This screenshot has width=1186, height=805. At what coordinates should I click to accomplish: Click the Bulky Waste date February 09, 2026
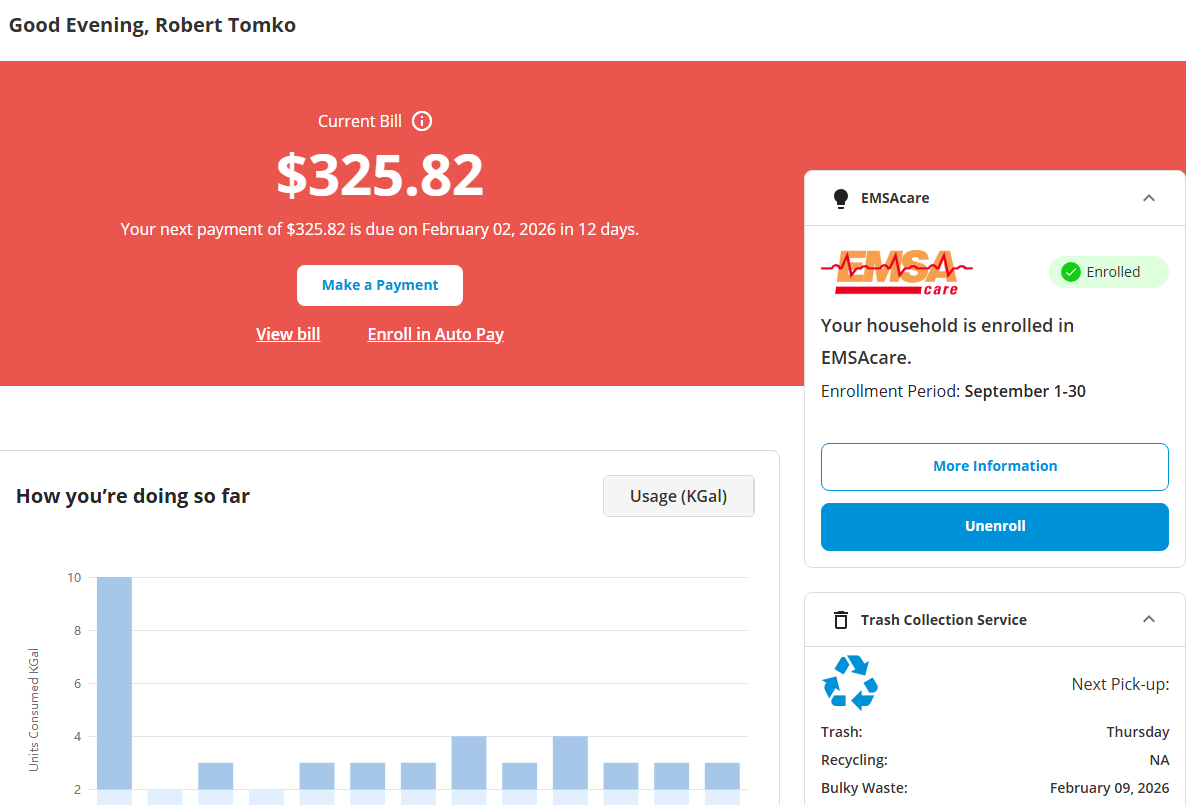pyautogui.click(x=1109, y=788)
